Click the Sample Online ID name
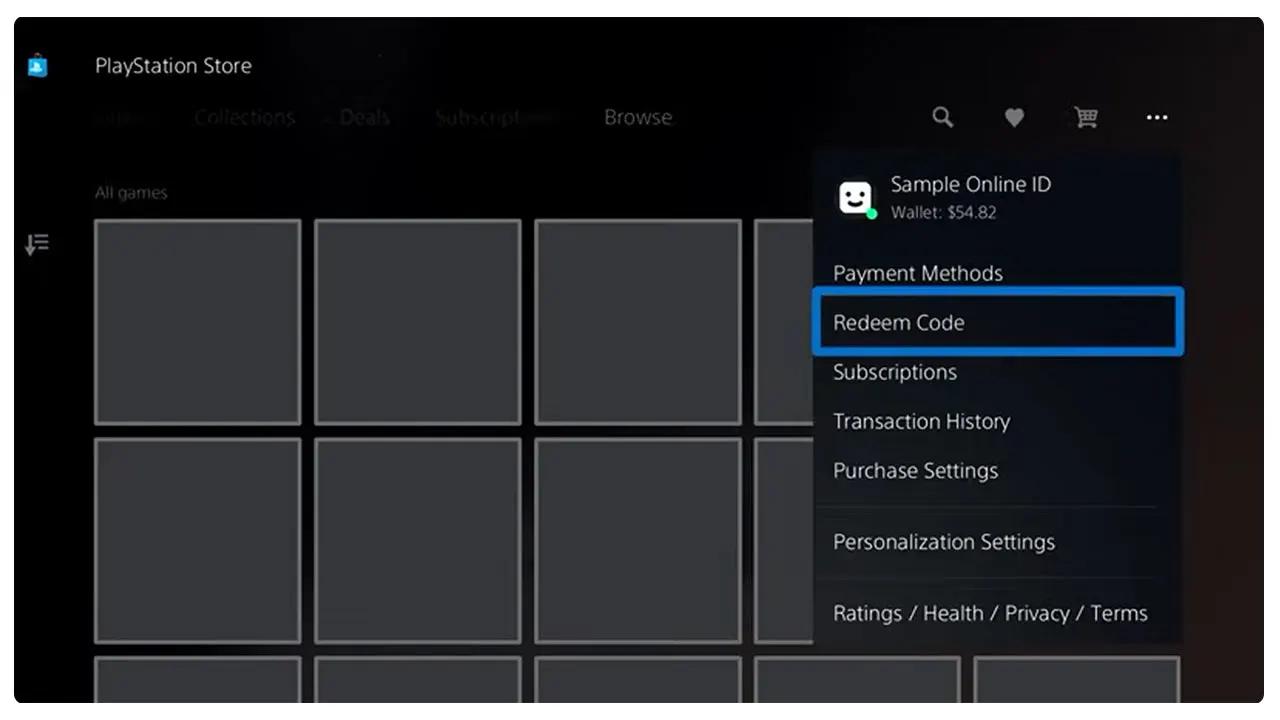This screenshot has height=720, width=1280. click(x=971, y=184)
